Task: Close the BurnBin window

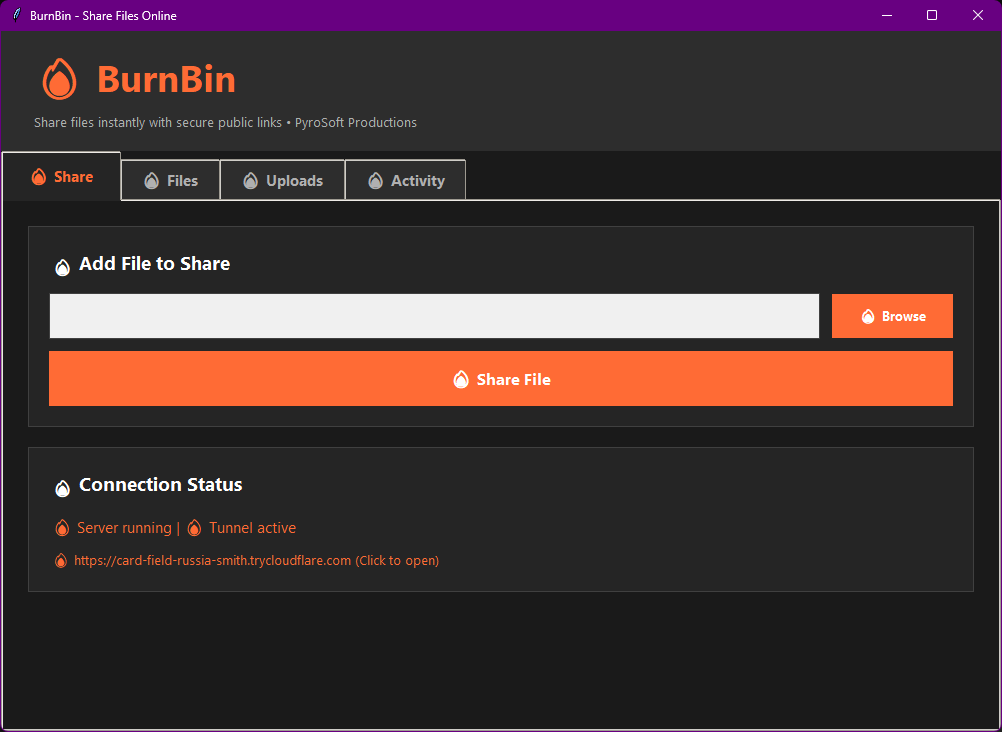Action: [x=978, y=15]
